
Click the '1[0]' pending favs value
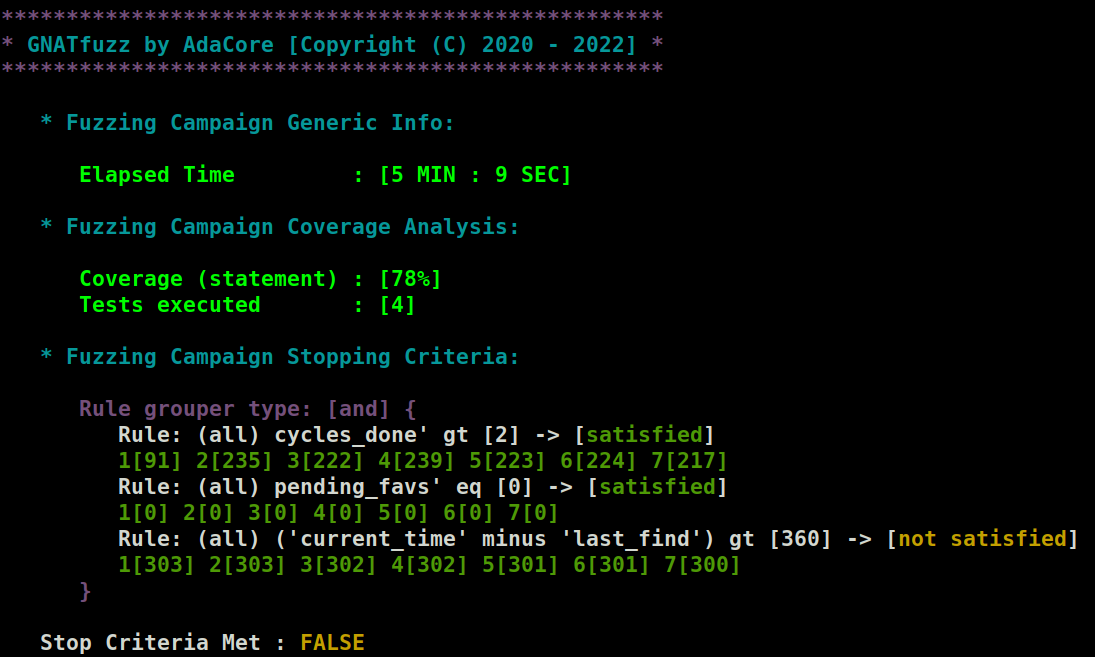pyautogui.click(x=143, y=513)
